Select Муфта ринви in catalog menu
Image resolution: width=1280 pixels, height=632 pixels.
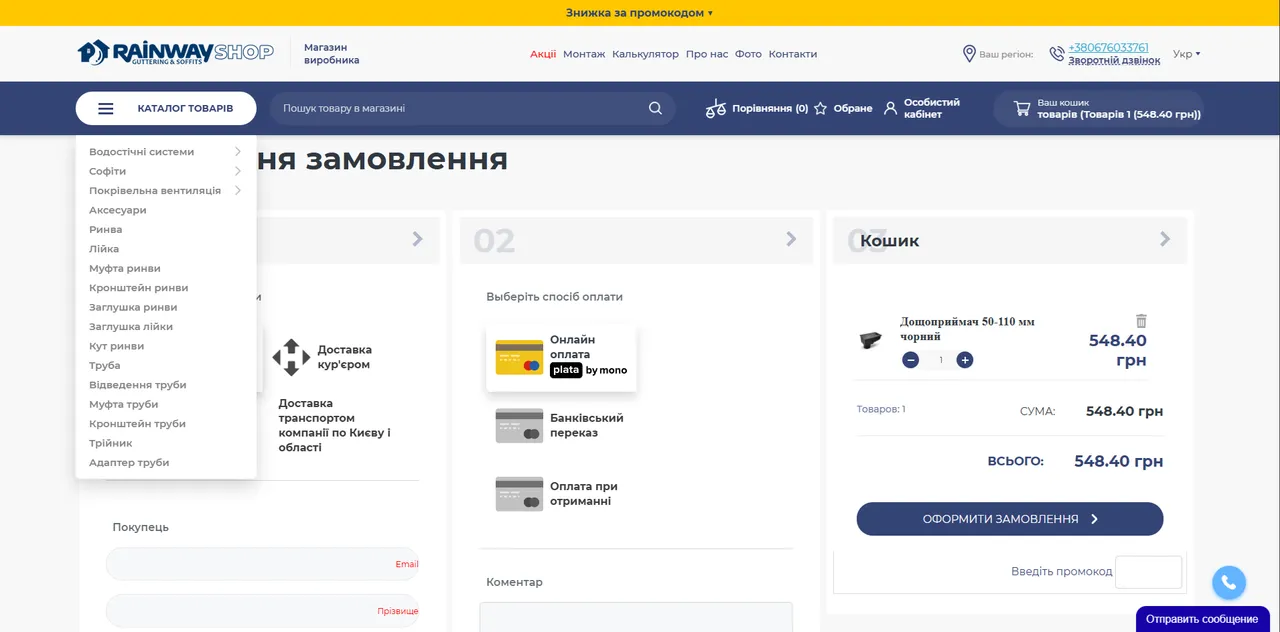[x=125, y=268]
